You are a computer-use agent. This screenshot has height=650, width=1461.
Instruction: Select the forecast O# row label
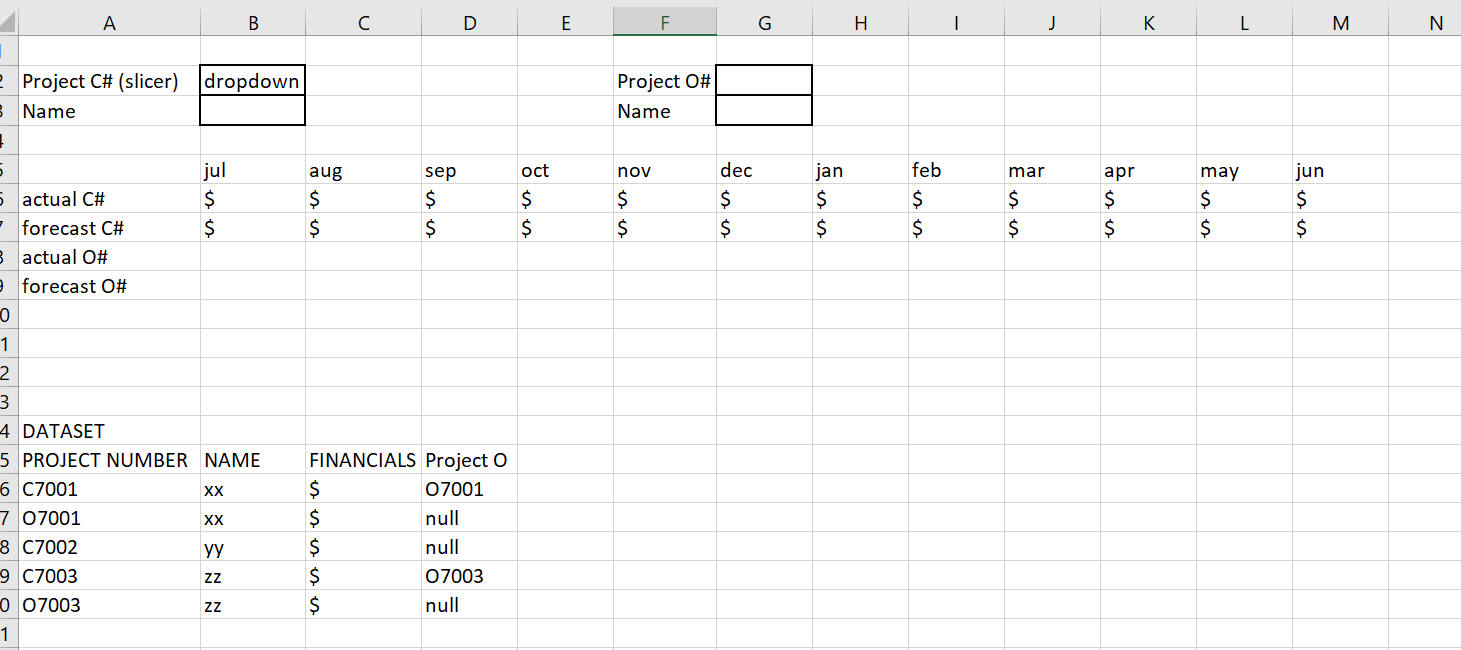pos(109,286)
